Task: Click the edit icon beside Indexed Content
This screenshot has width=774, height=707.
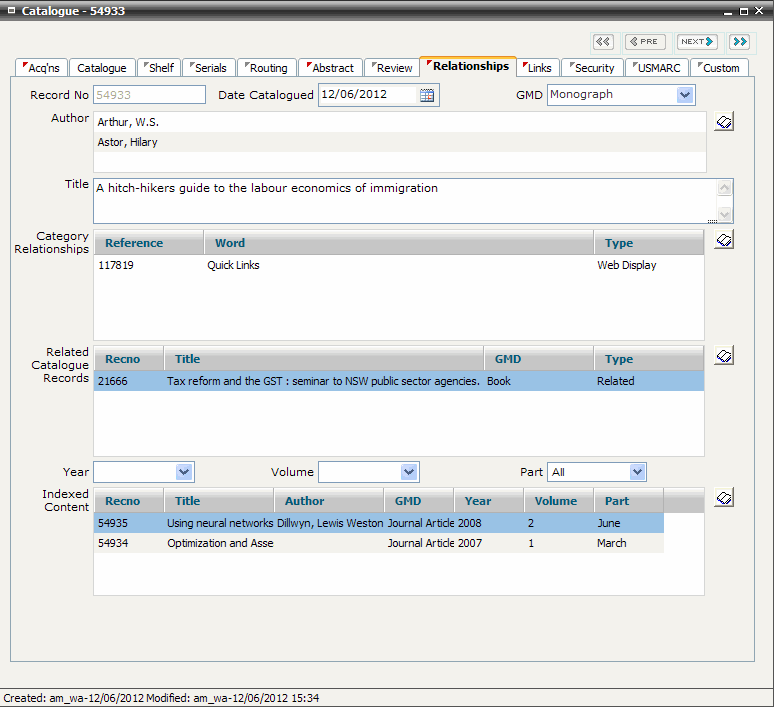Action: (x=725, y=498)
